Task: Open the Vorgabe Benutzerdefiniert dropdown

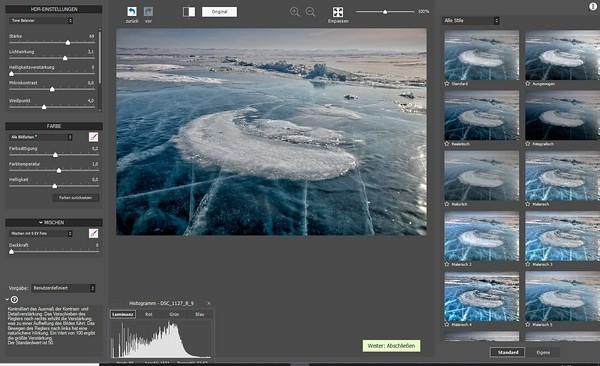Action: pos(64,288)
